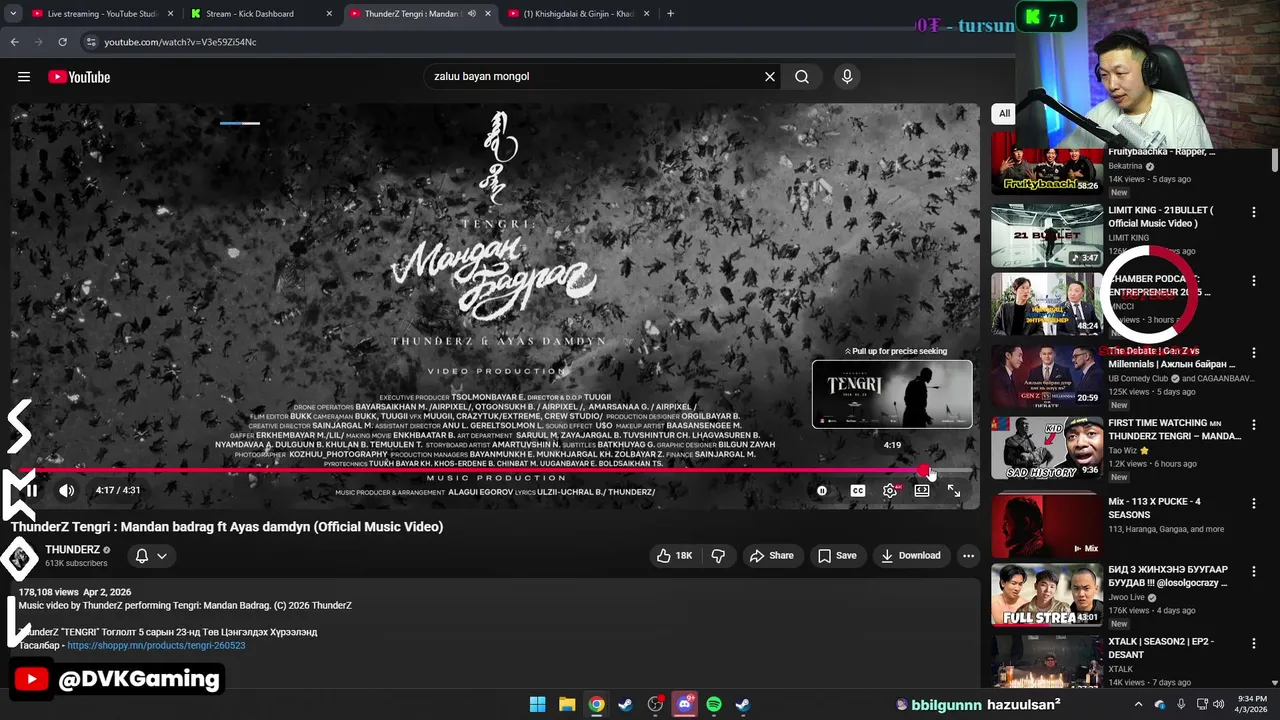
Task: Enter full screen mode
Action: (x=954, y=491)
